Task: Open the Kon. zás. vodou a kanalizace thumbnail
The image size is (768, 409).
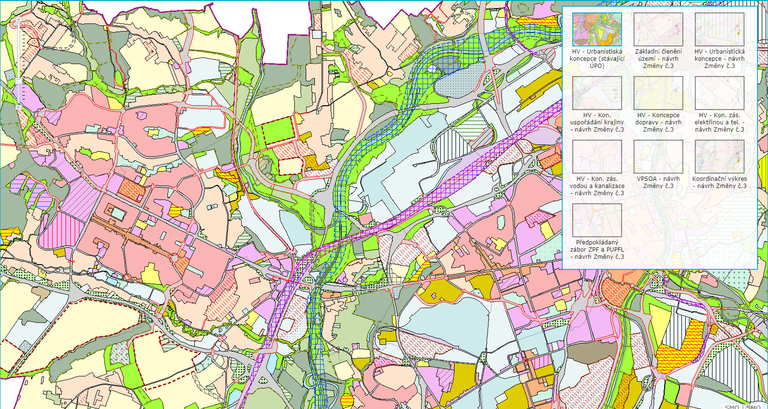Action: pos(597,157)
